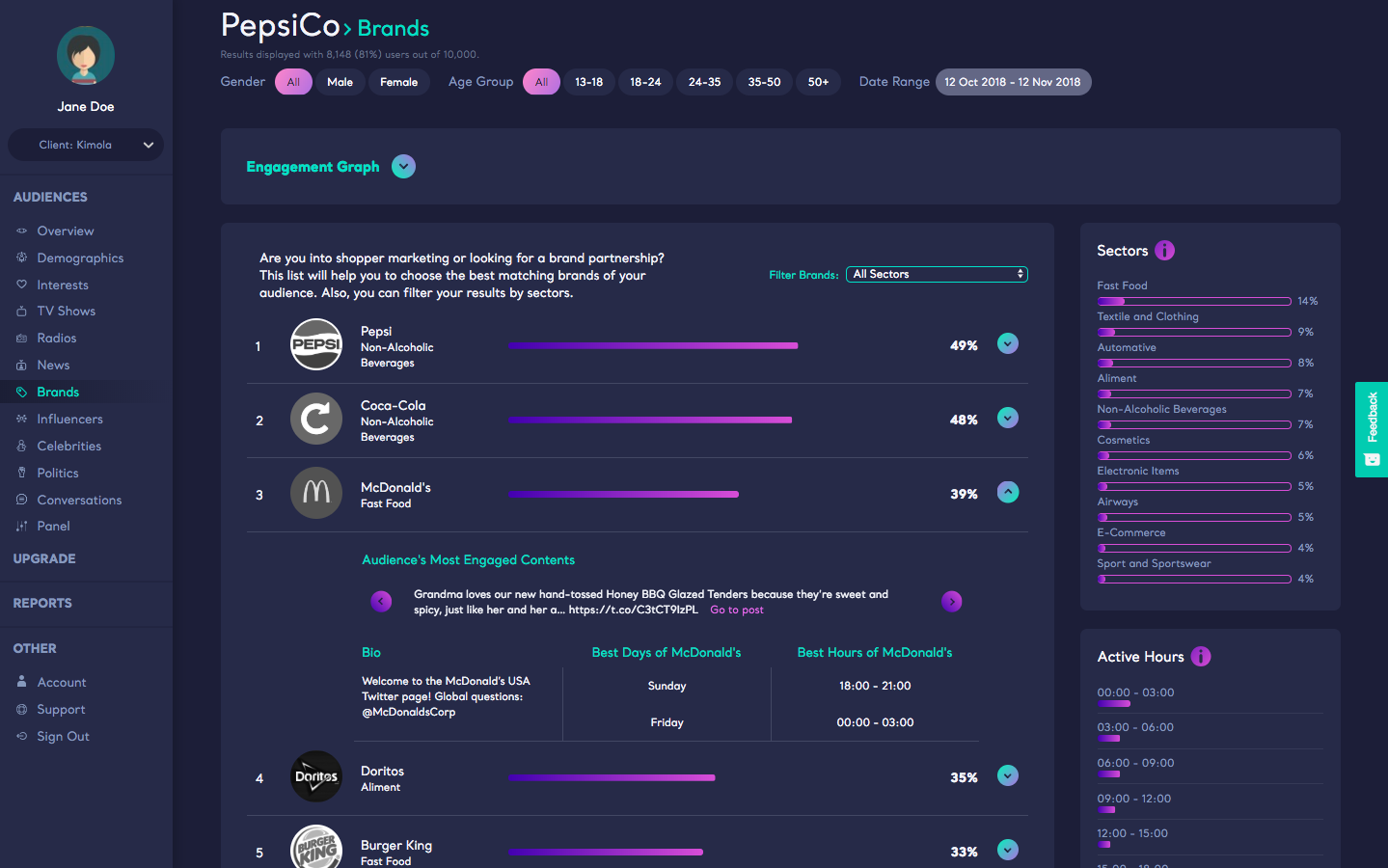Viewport: 1388px width, 868px height.
Task: Select the All gender filter
Action: point(293,82)
